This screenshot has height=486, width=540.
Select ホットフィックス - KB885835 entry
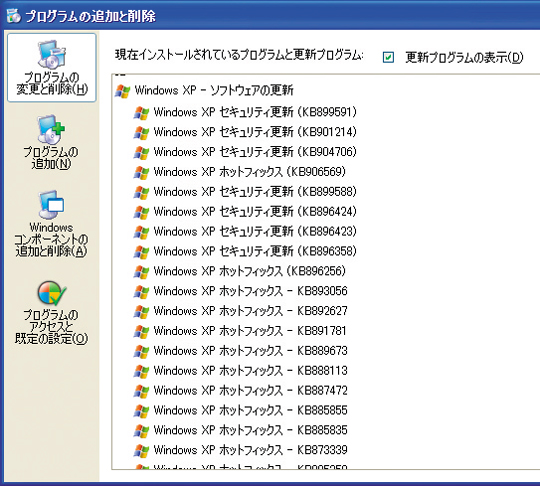[x=250, y=430]
